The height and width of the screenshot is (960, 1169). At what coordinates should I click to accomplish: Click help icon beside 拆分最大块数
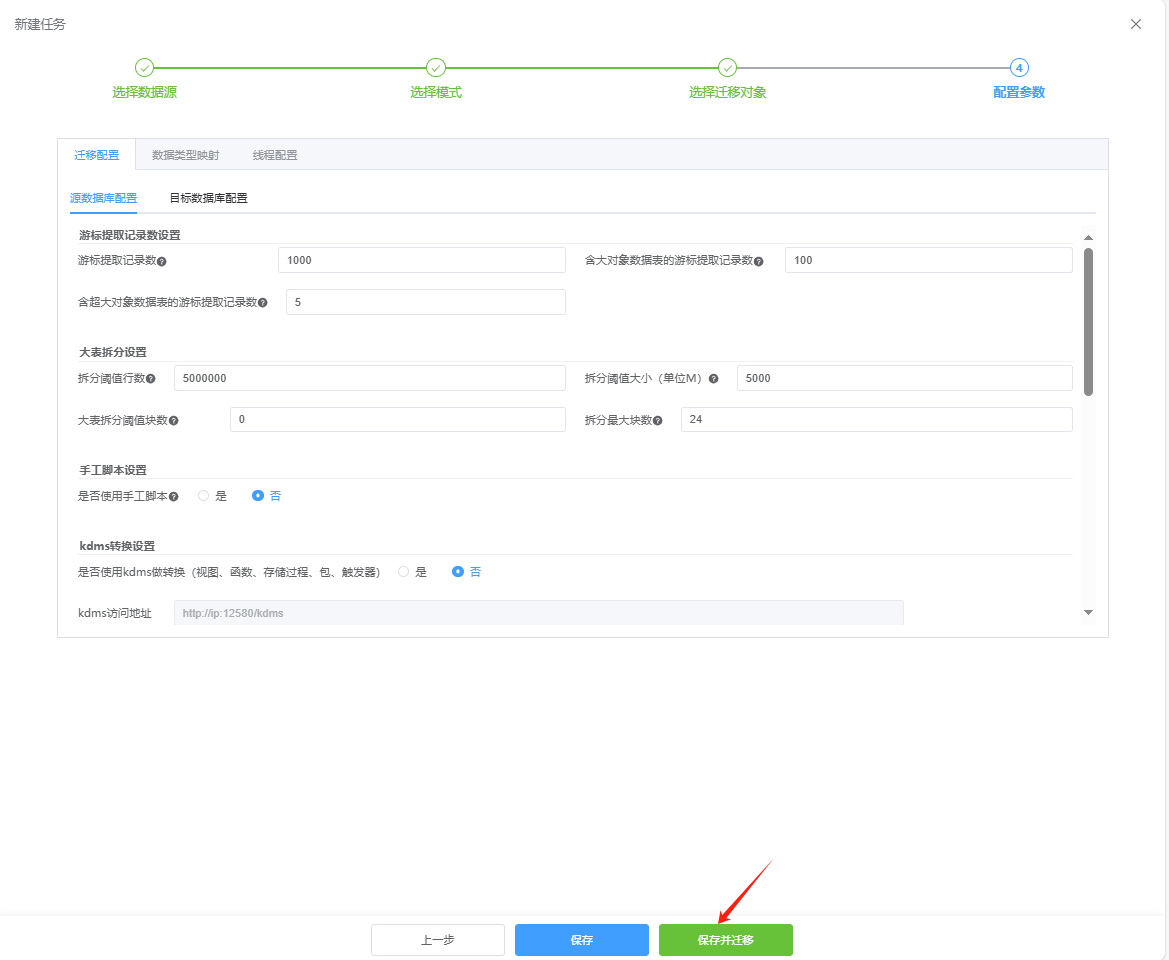coord(658,421)
